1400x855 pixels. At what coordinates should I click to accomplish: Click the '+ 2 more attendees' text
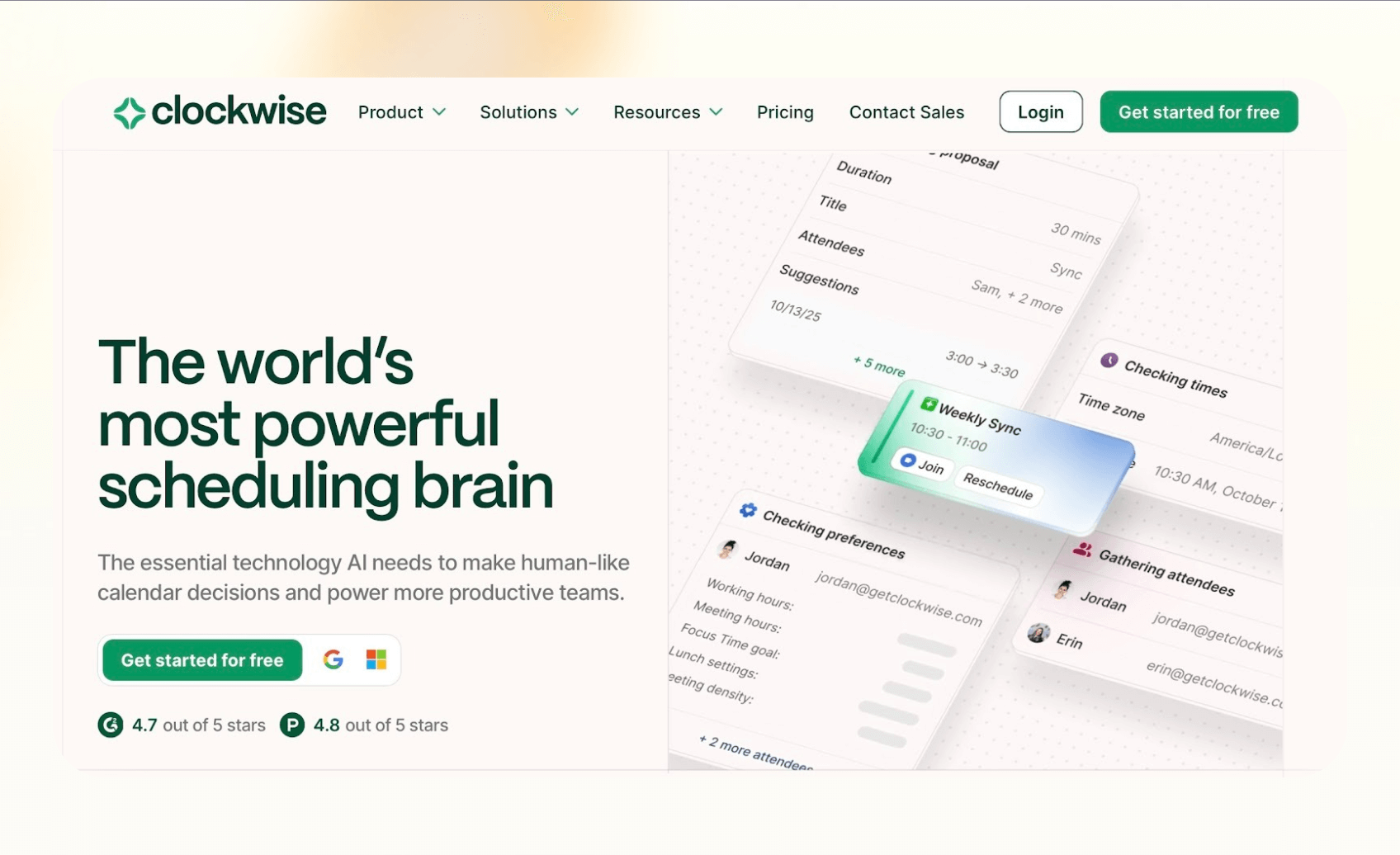click(755, 753)
